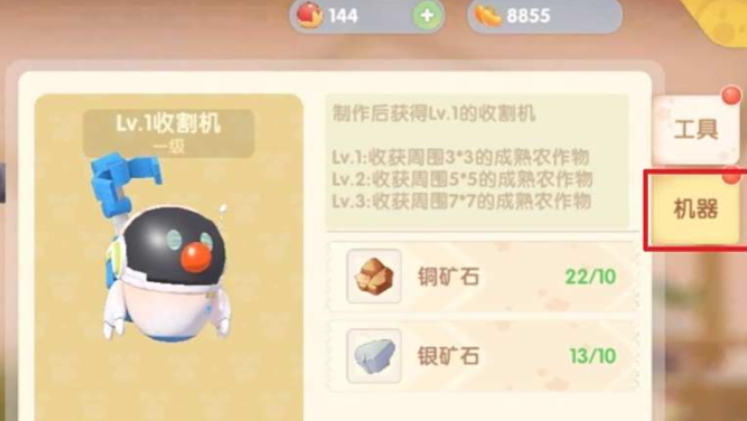Click the Lv.1收割机 title label
Image resolution: width=747 pixels, height=421 pixels.
(169, 124)
